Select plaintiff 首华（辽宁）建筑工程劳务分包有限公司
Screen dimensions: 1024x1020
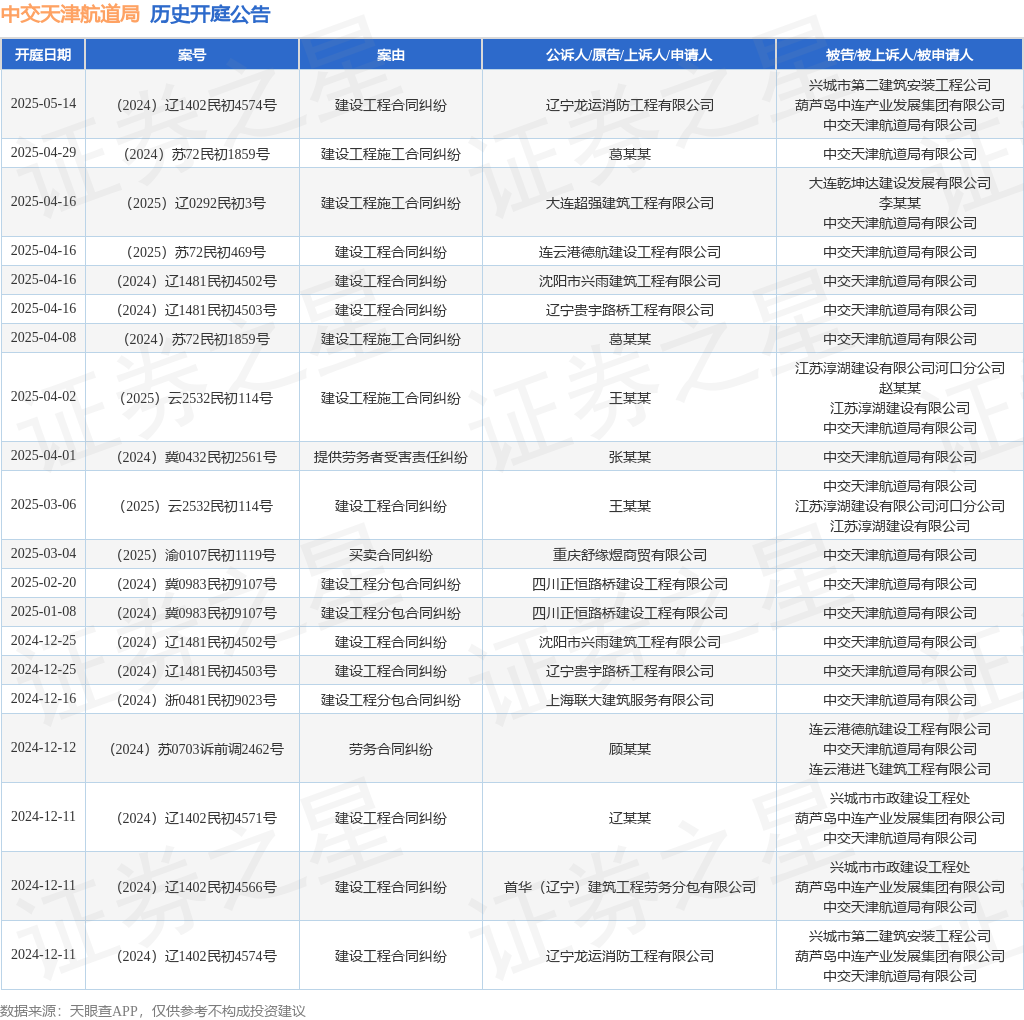tap(630, 887)
